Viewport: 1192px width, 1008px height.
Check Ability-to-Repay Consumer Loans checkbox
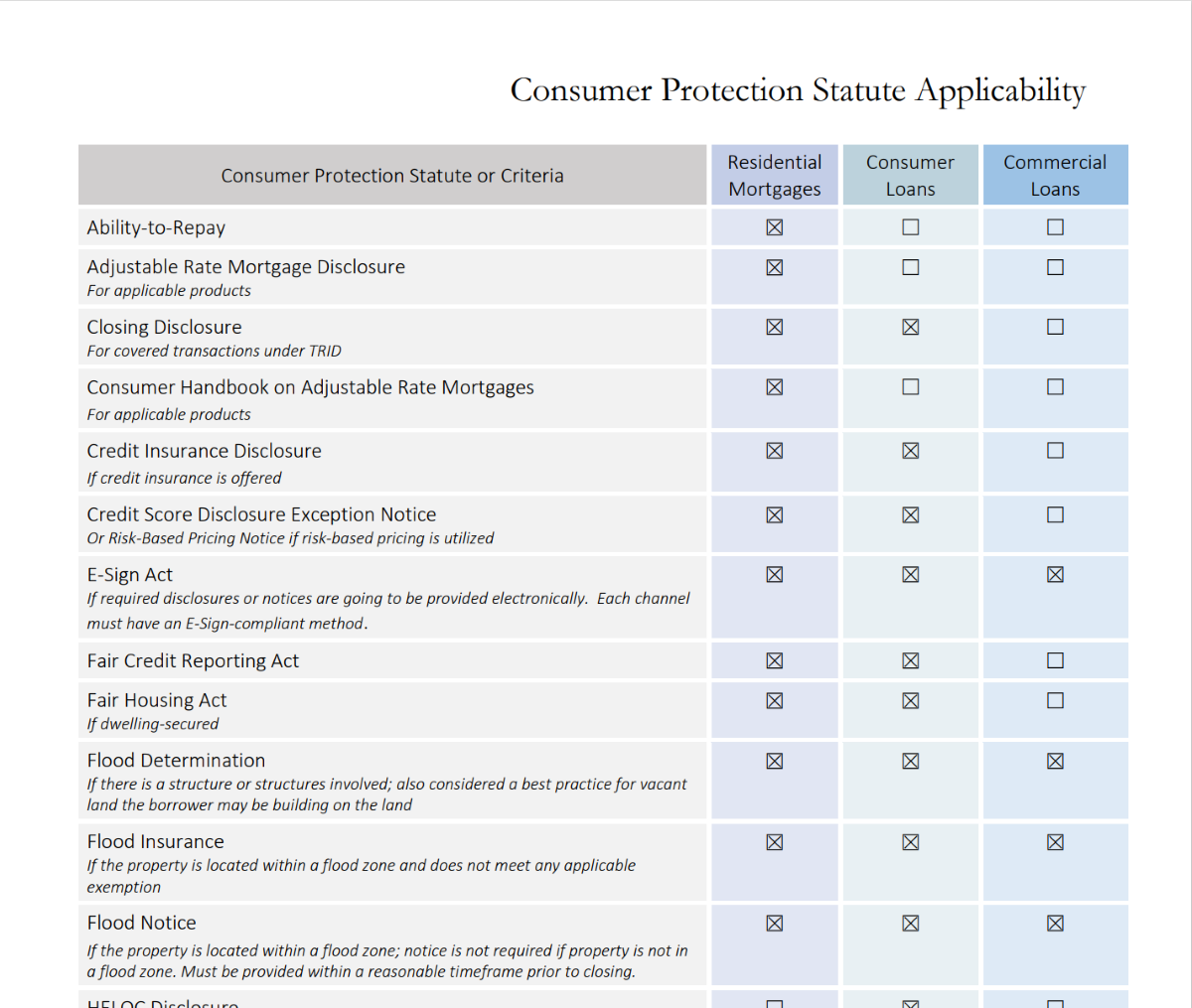coord(911,227)
